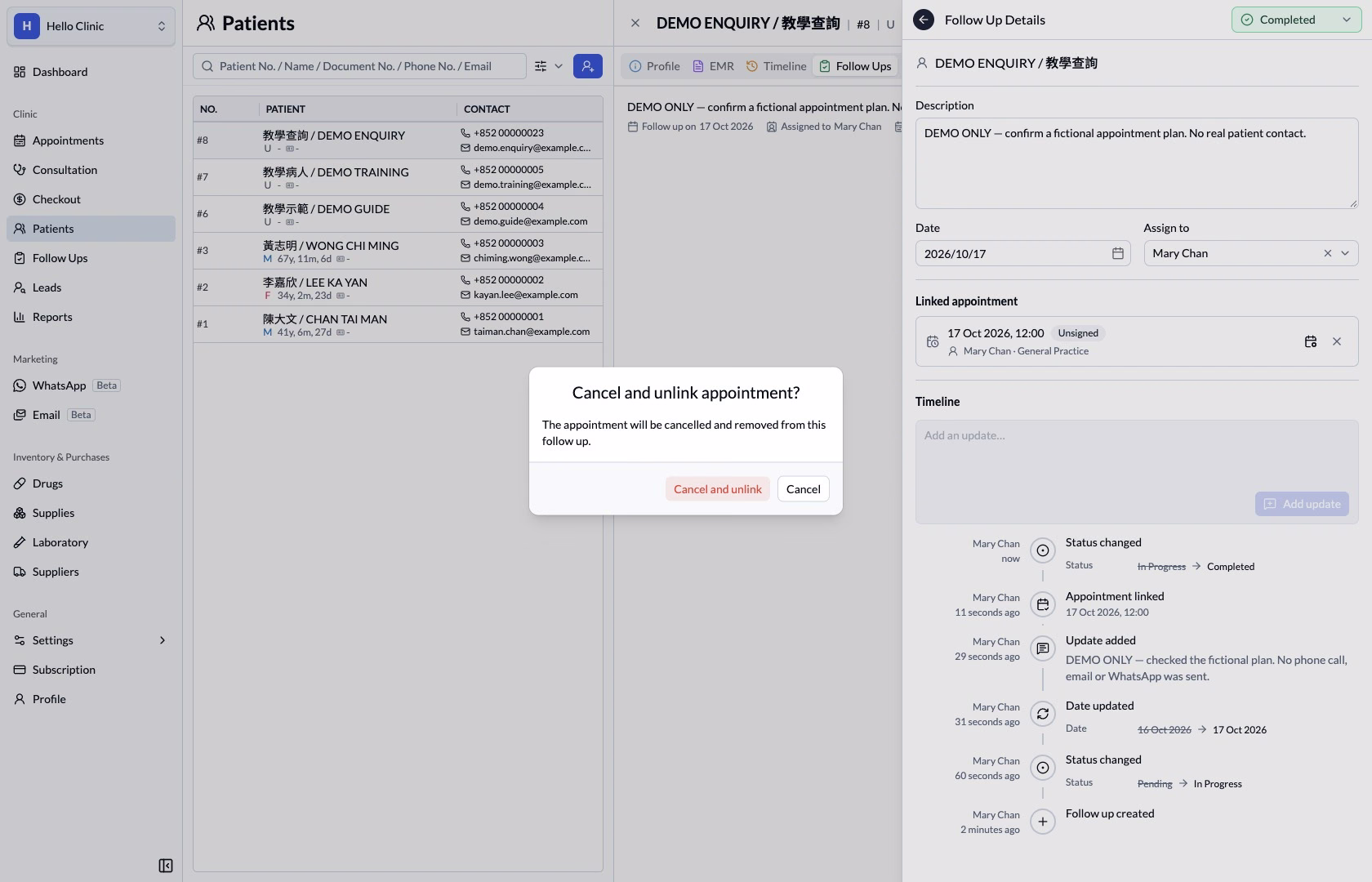Close the DEMO ENQUIRY patient panel
Screen dimensions: 1372x882
point(635,24)
